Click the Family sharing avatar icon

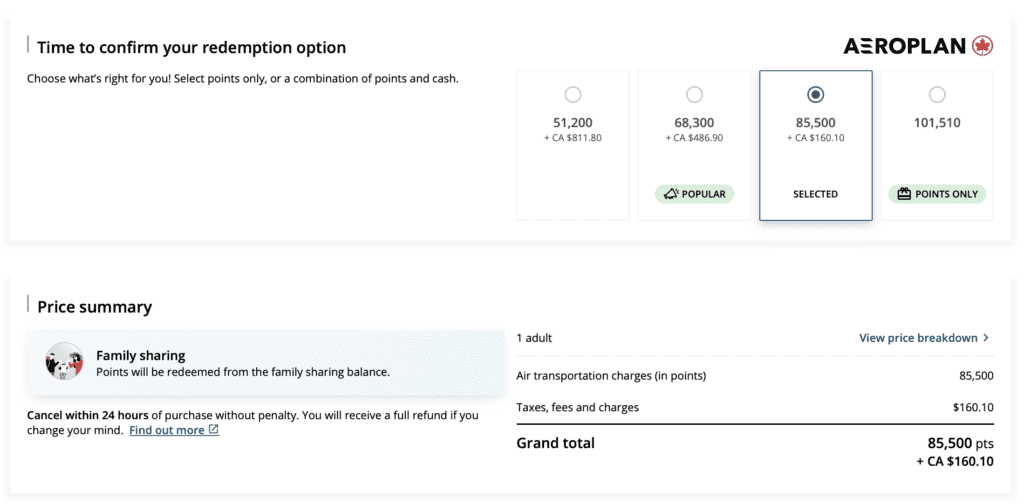[64, 362]
